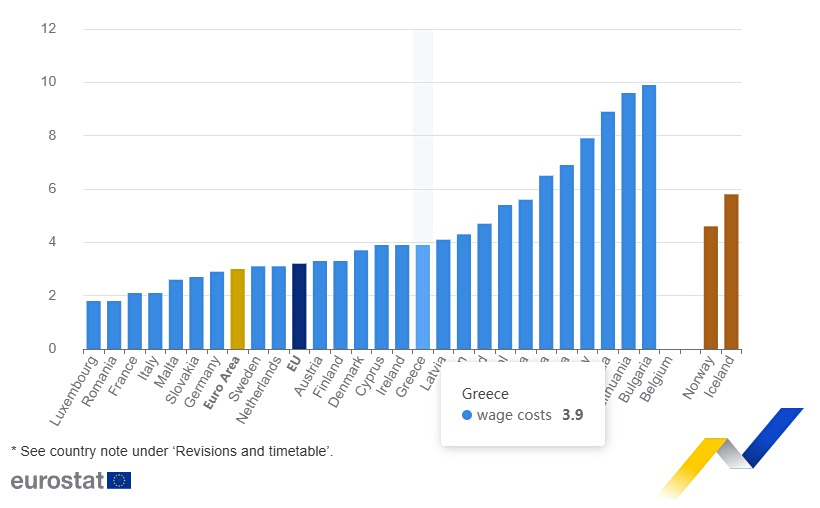The height and width of the screenshot is (508, 820).
Task: Click the Sweden bar
Action: point(258,308)
